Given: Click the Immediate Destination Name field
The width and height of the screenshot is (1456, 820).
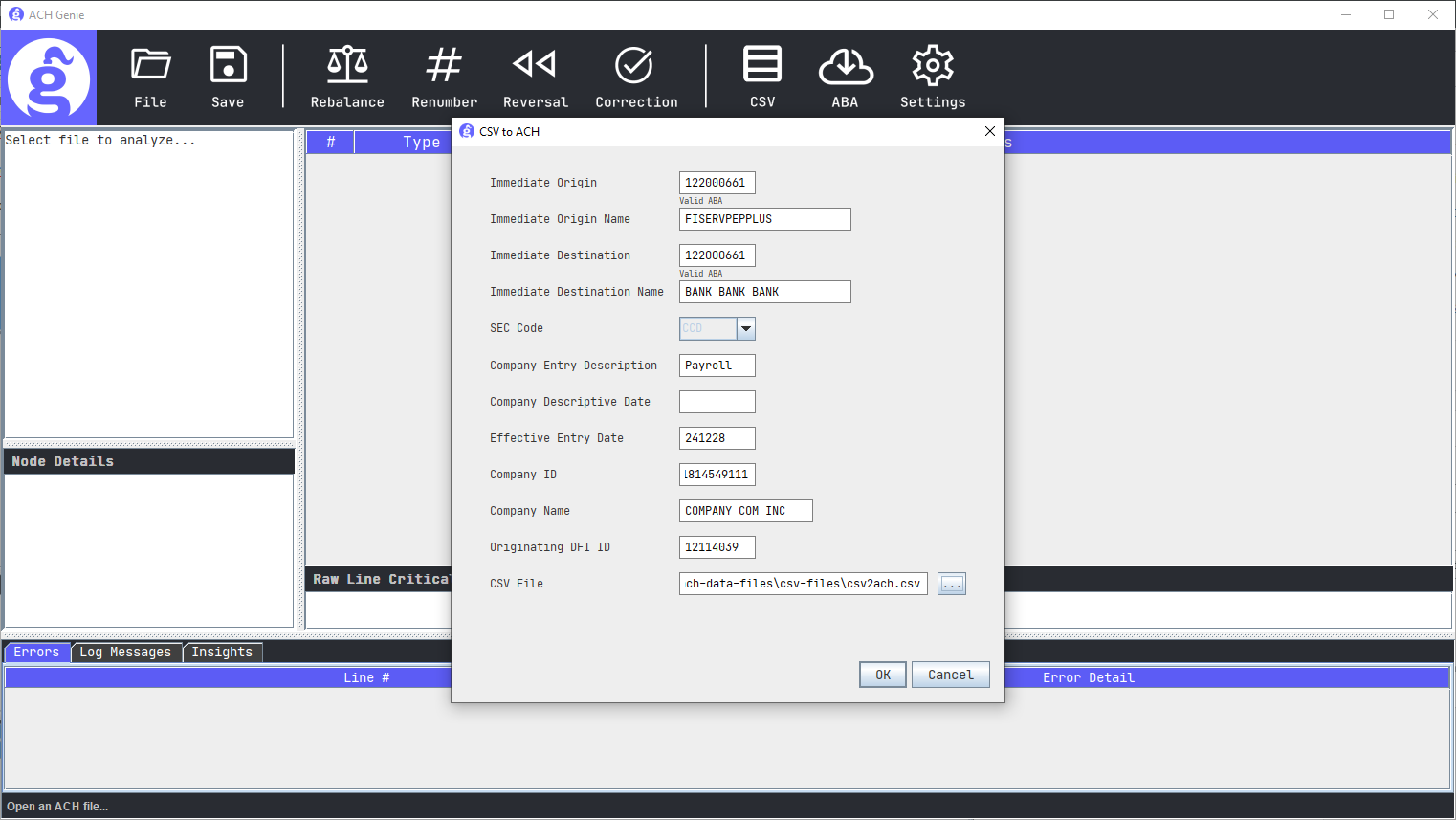Looking at the screenshot, I should [765, 292].
